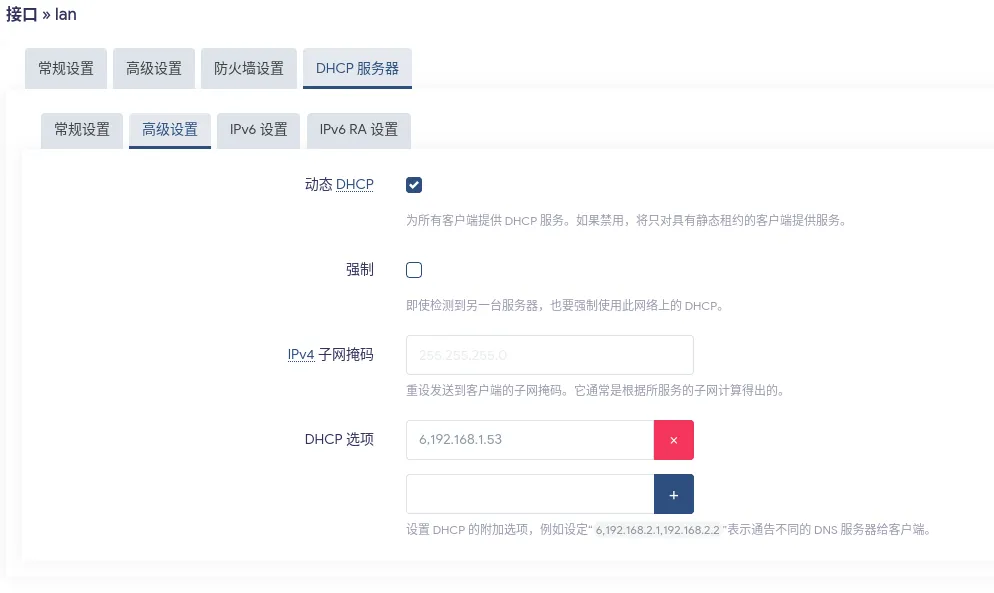Image resolution: width=994 pixels, height=593 pixels.
Task: Open the top-level 常规设置 tab
Action: click(x=66, y=68)
